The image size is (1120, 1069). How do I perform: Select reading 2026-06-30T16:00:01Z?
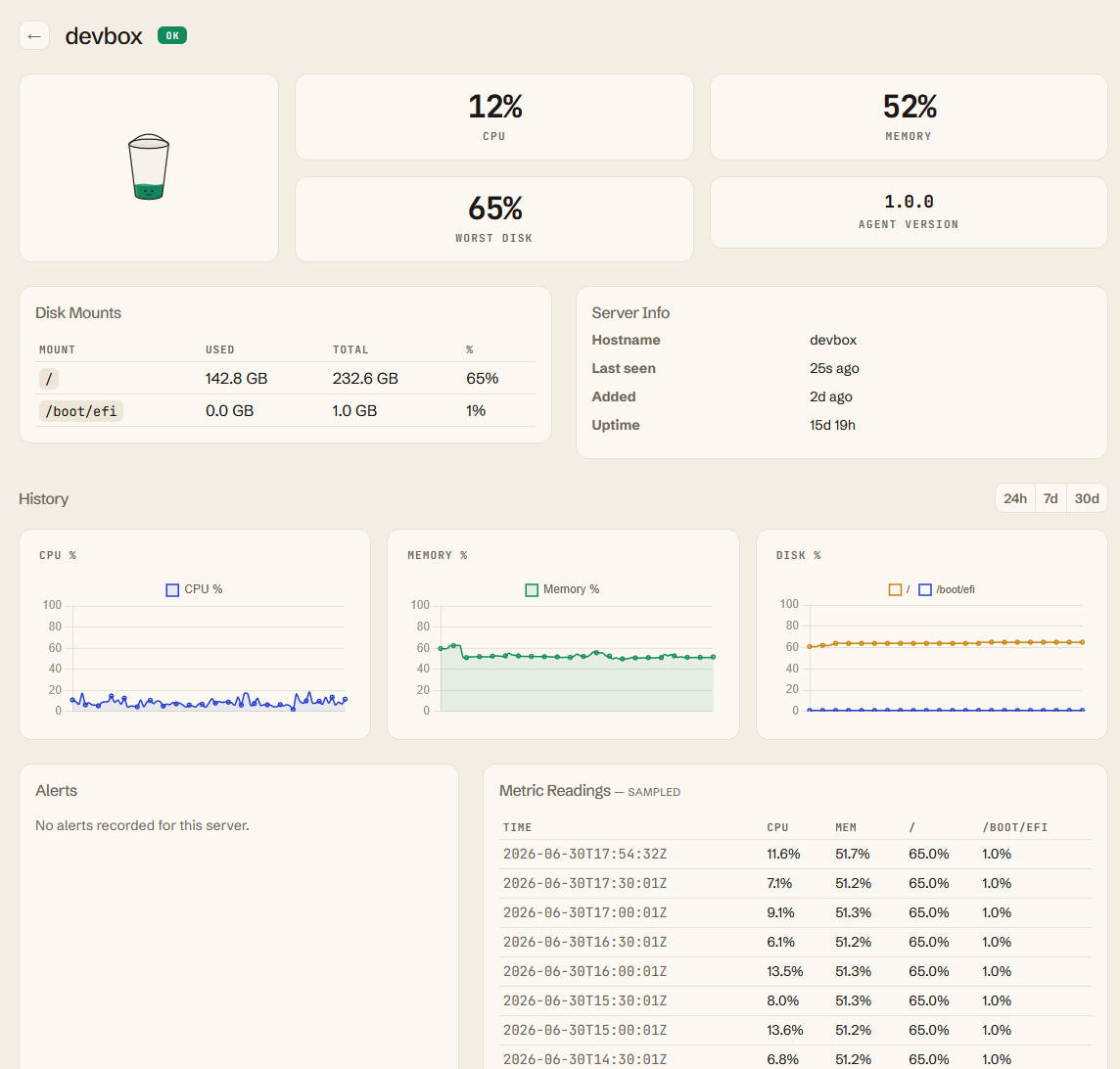[796, 971]
